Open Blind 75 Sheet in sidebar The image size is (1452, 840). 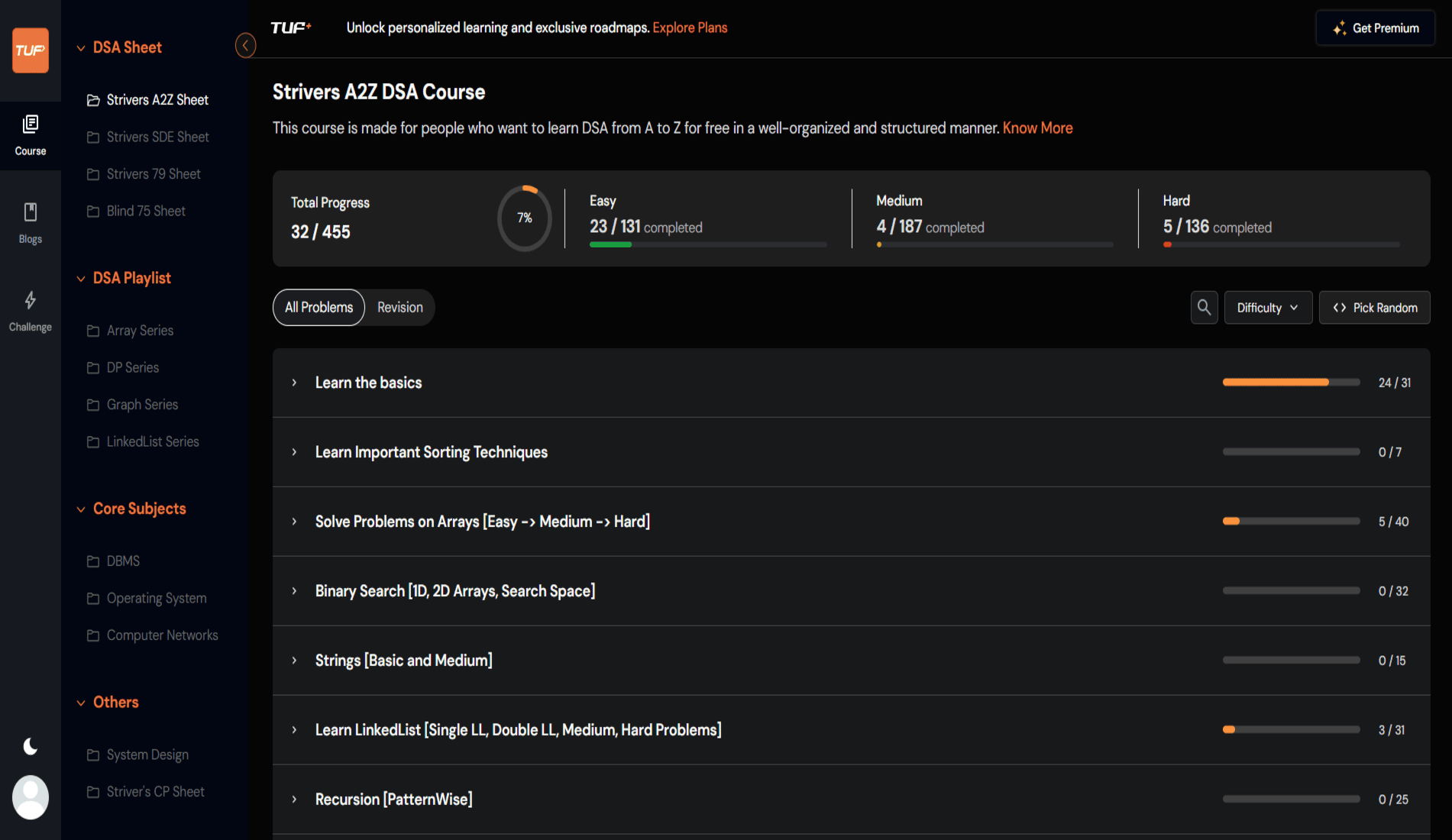[x=146, y=212]
